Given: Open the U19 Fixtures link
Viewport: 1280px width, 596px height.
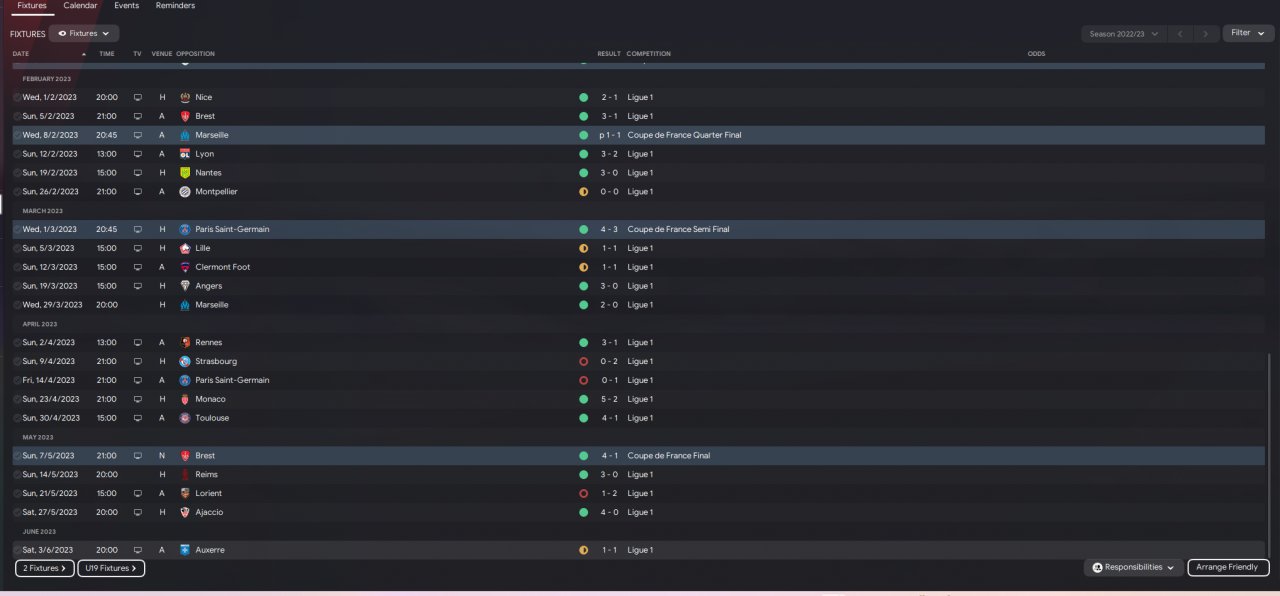Looking at the screenshot, I should pyautogui.click(x=111, y=568).
